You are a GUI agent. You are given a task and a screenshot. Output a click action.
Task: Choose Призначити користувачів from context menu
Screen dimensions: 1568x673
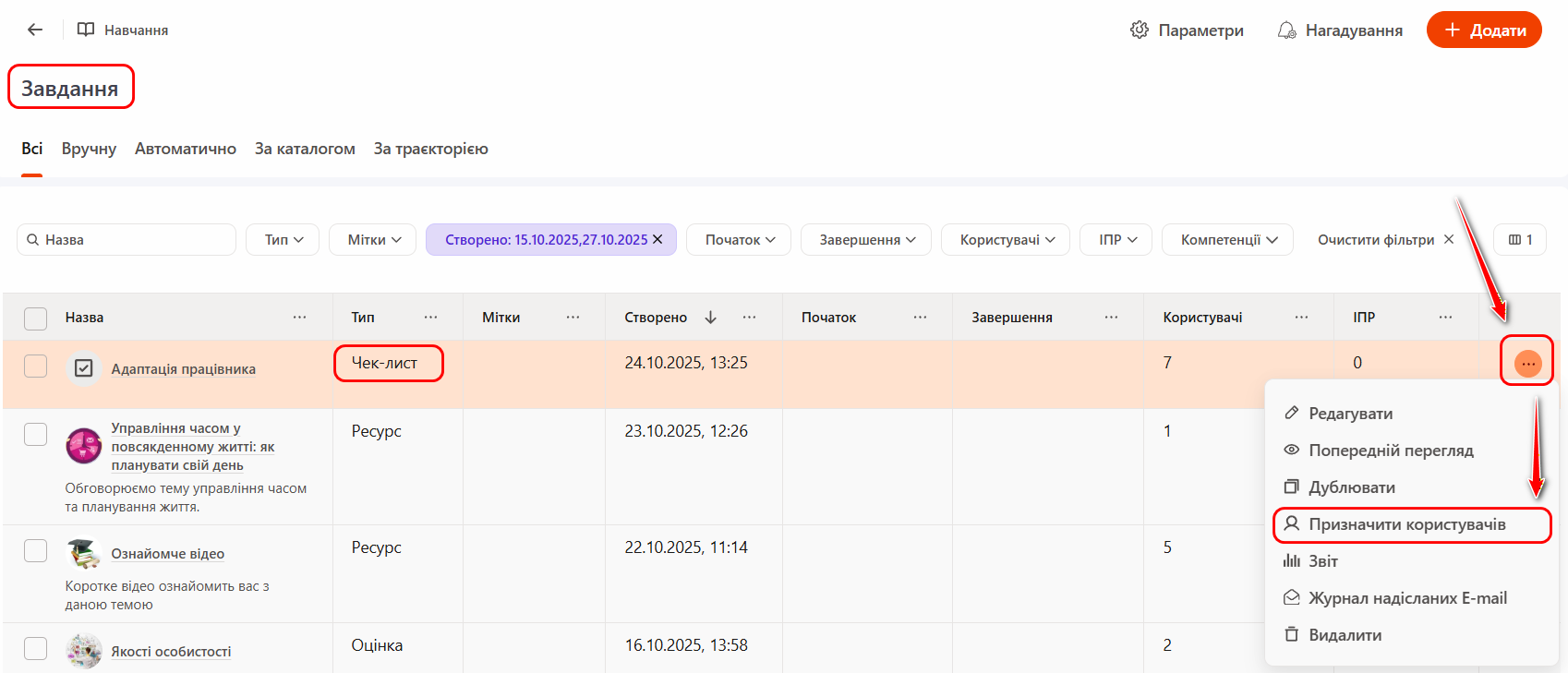click(x=1406, y=524)
